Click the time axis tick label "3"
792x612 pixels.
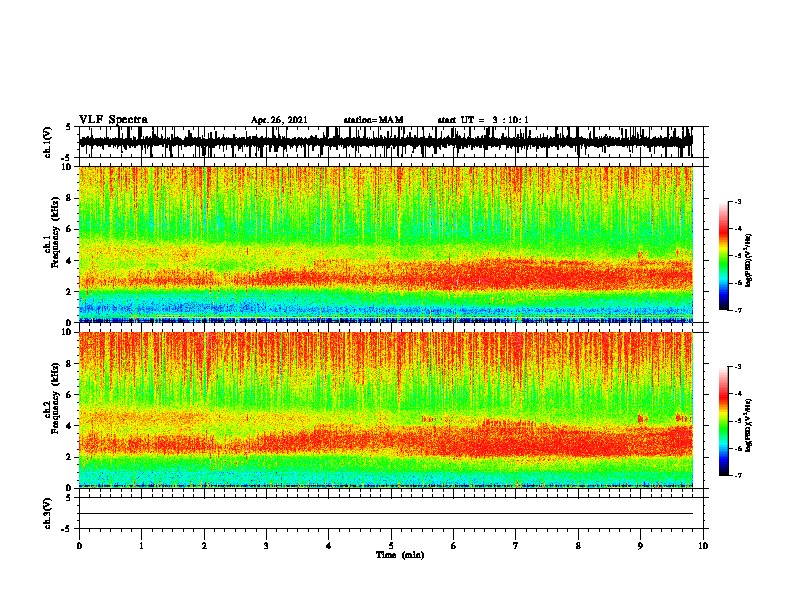(x=266, y=546)
